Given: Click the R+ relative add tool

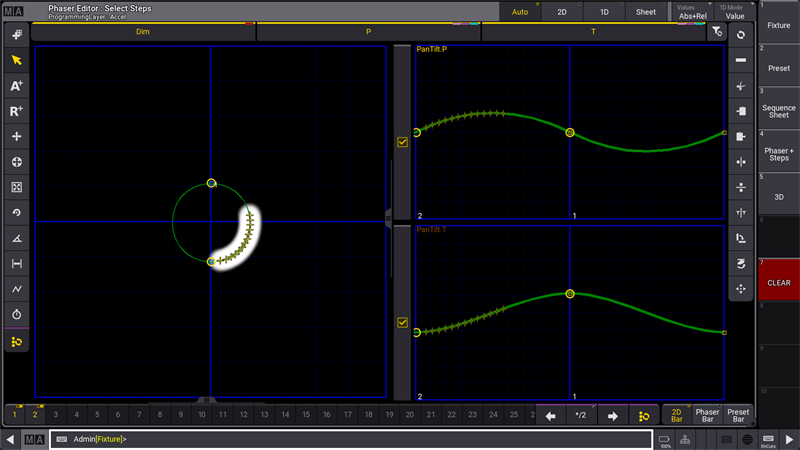Looking at the screenshot, I should pos(16,111).
